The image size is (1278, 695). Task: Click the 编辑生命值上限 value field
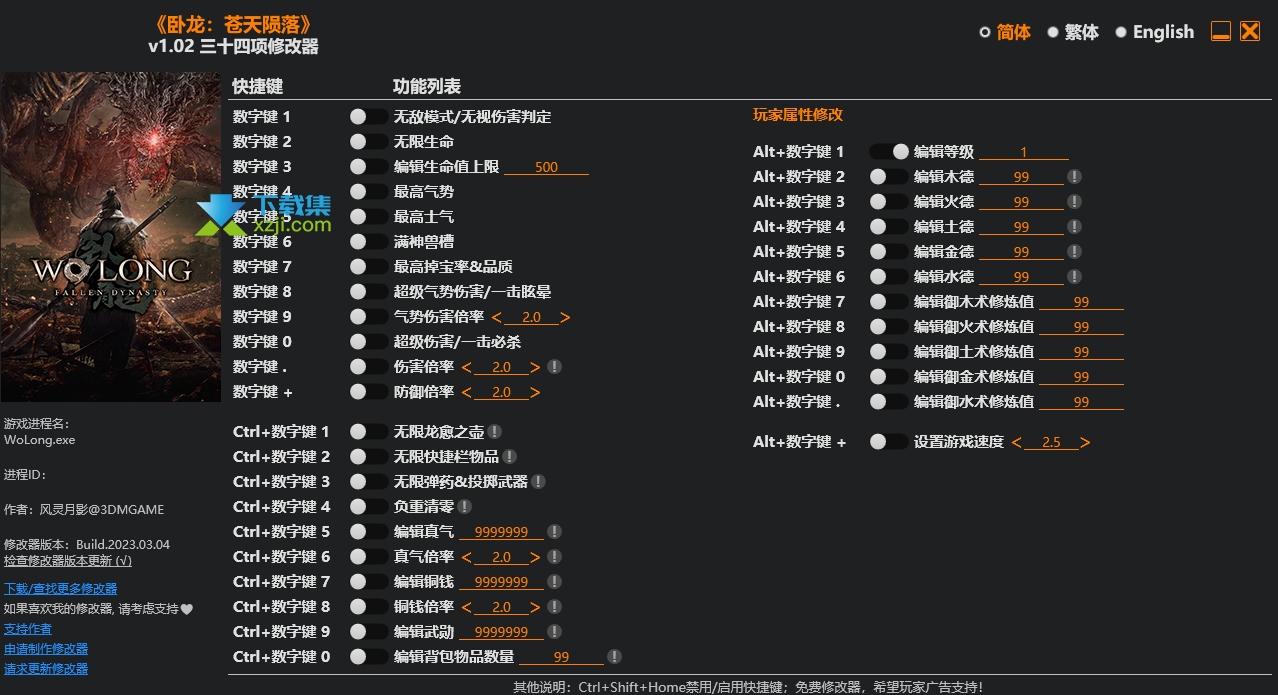(x=546, y=167)
